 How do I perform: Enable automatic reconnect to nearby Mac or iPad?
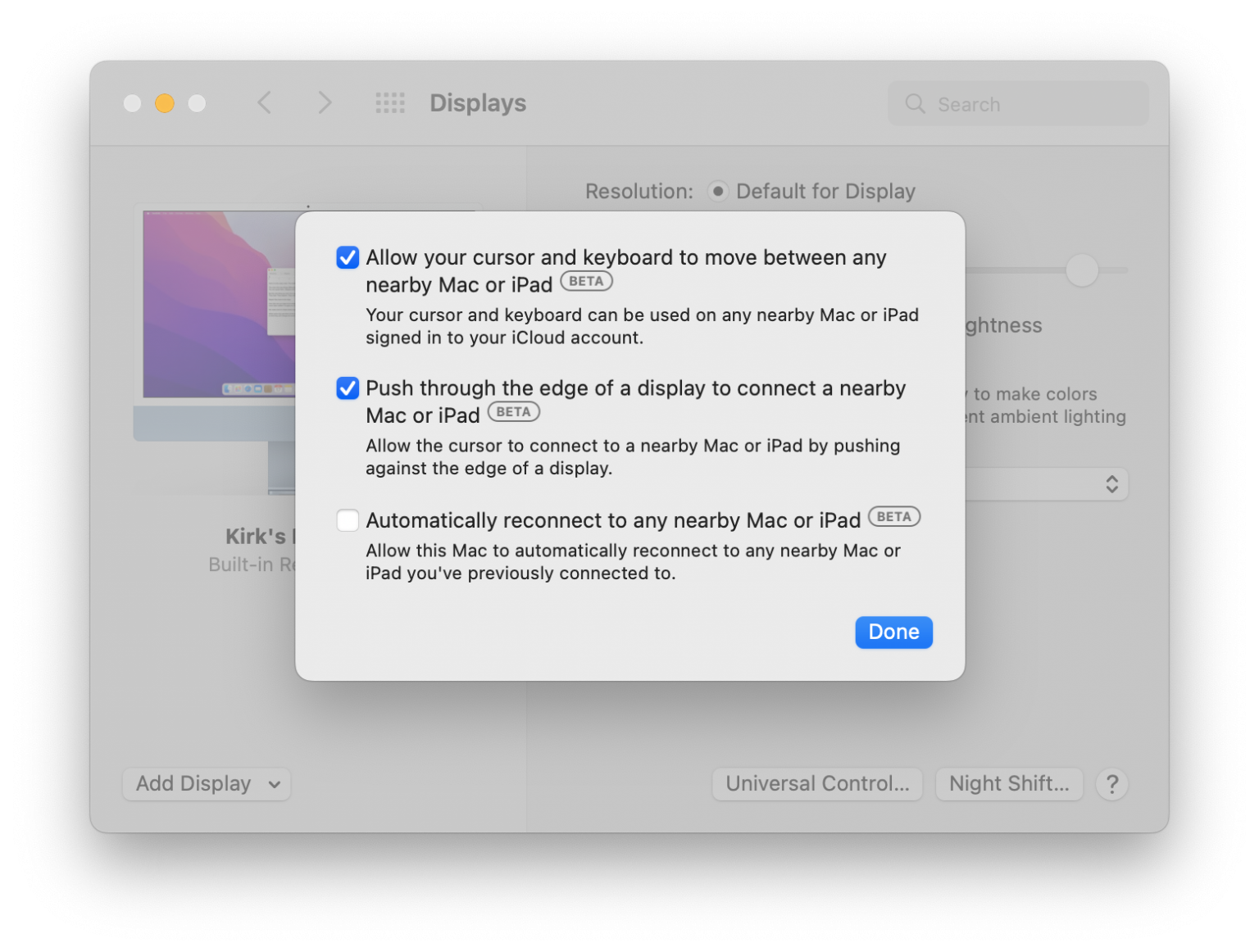pyautogui.click(x=347, y=520)
